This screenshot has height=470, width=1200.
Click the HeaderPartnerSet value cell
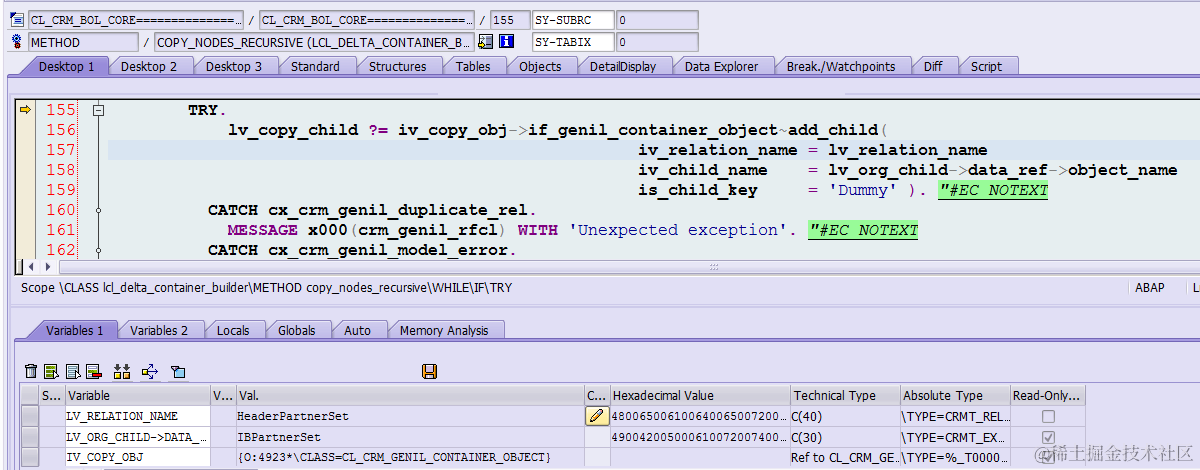coord(409,416)
